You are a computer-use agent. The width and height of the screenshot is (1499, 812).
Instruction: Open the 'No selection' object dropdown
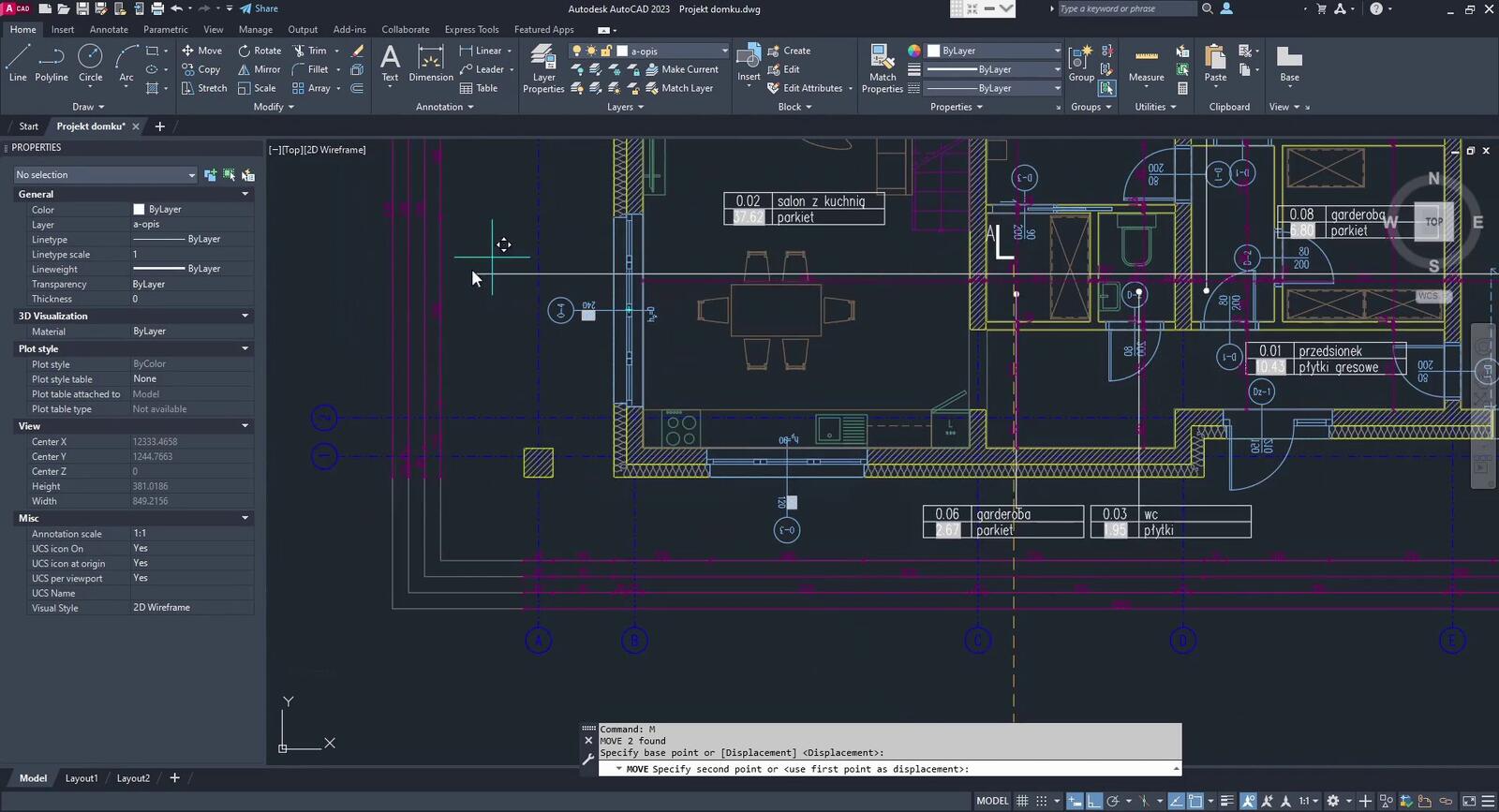(x=105, y=175)
